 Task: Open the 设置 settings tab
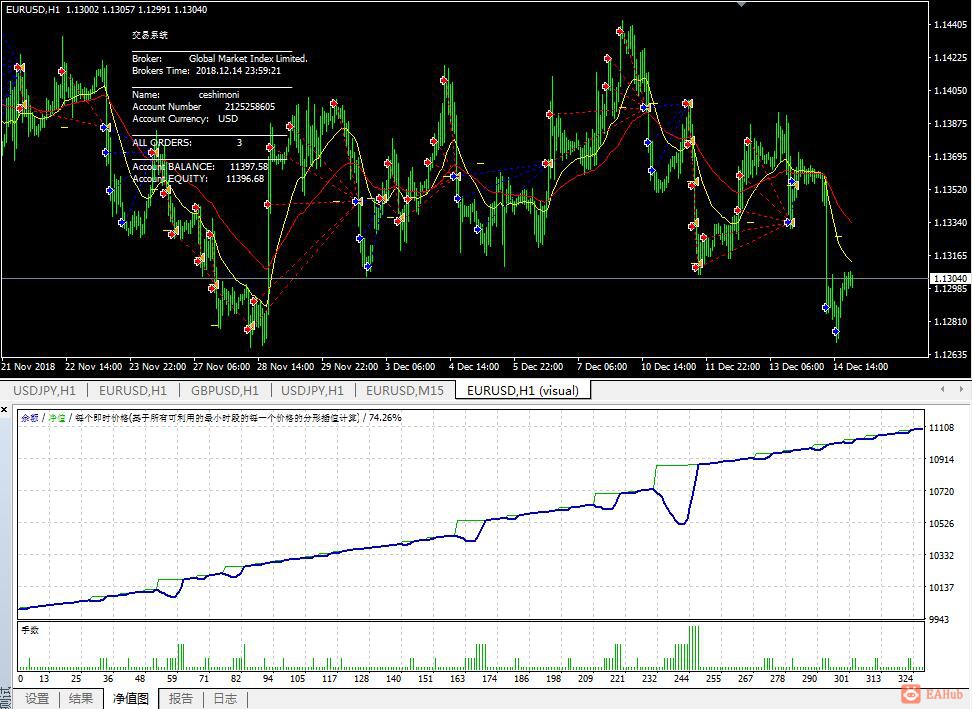37,698
